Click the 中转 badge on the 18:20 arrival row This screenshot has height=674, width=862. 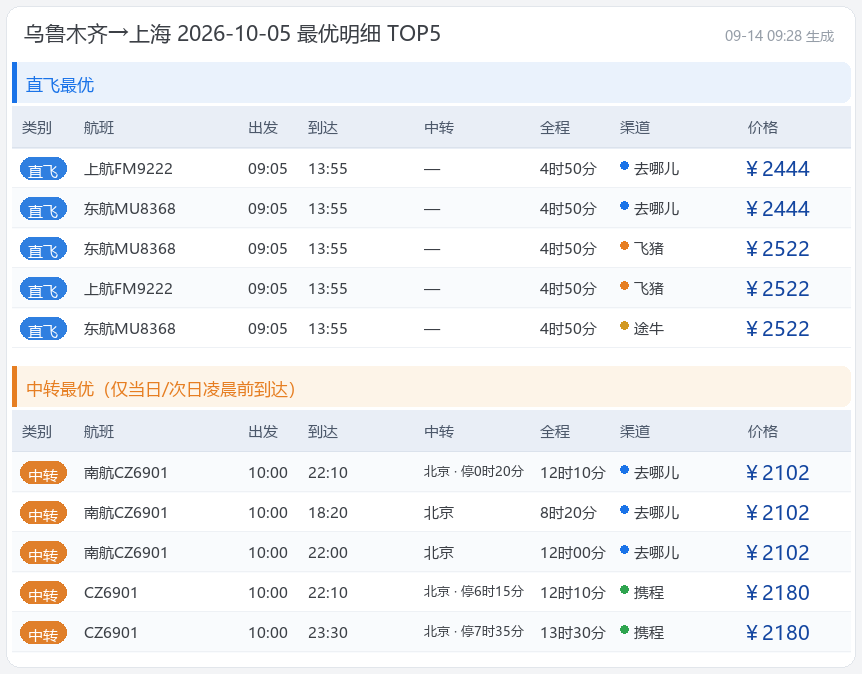click(43, 513)
